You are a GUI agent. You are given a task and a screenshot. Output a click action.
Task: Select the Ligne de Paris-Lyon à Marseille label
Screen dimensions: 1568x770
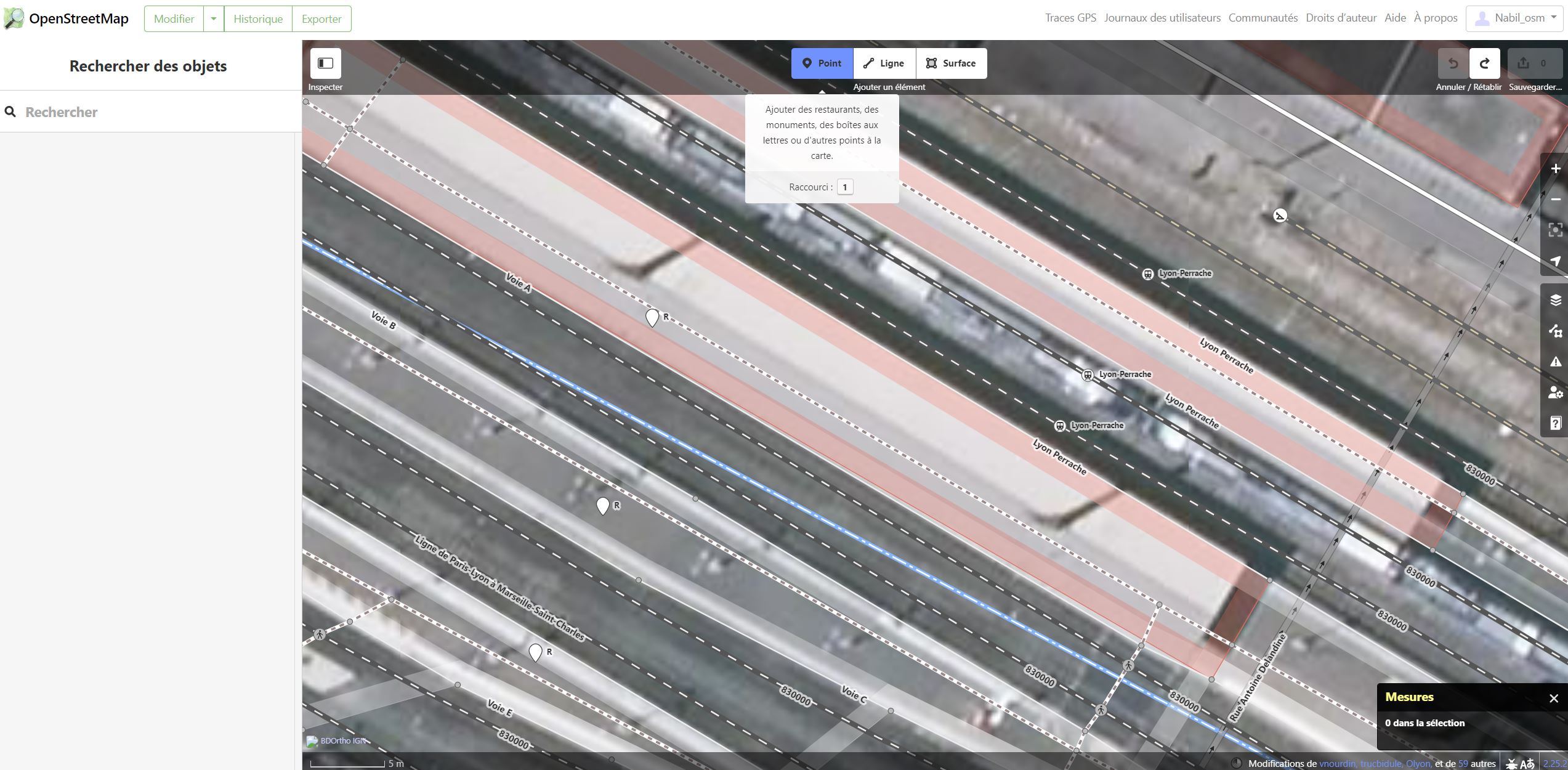tap(499, 588)
